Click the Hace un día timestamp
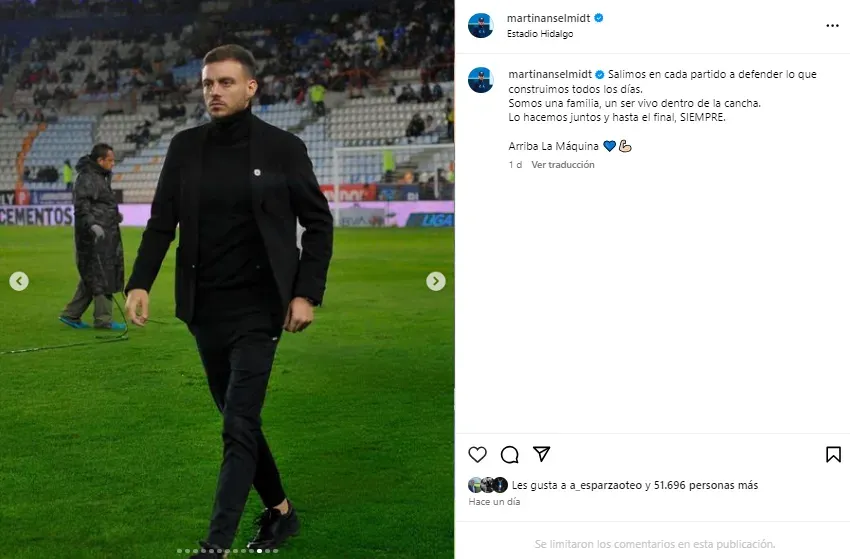Screen dimensions: 850x559 pyautogui.click(x=494, y=502)
